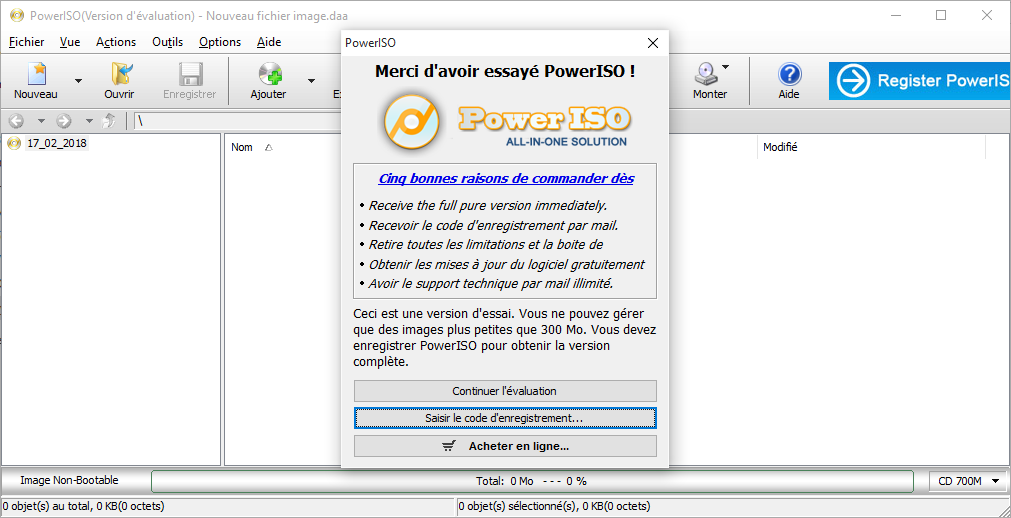Click Cinq bonnes raisons de commander link
Screen dimensions: 1011x518
(506, 178)
